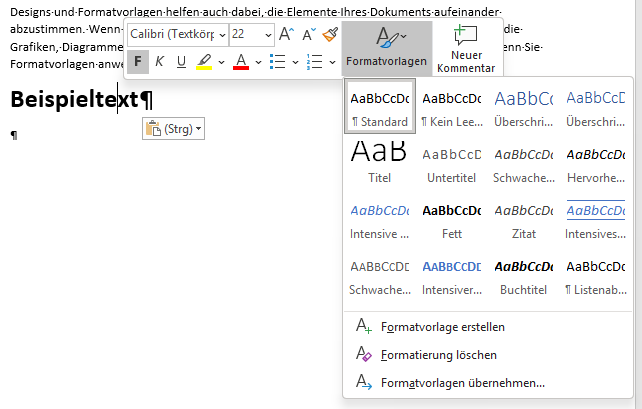The width and height of the screenshot is (642, 409).
Task: Click the paste options (Strg) clipboard icon
Action: [153, 129]
